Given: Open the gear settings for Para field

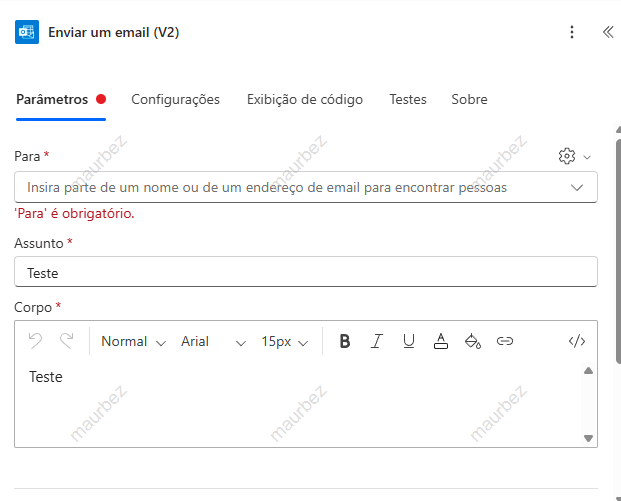Looking at the screenshot, I should click(567, 156).
